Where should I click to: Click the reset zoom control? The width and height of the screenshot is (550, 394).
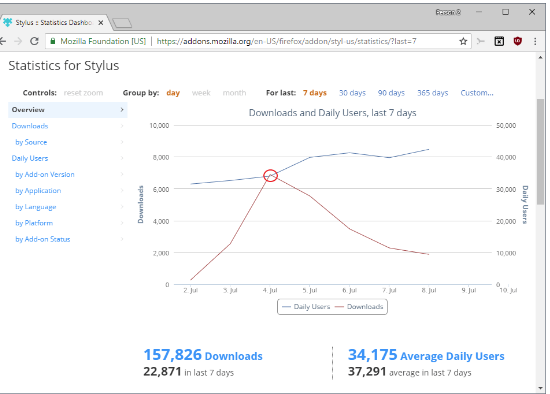(83, 93)
